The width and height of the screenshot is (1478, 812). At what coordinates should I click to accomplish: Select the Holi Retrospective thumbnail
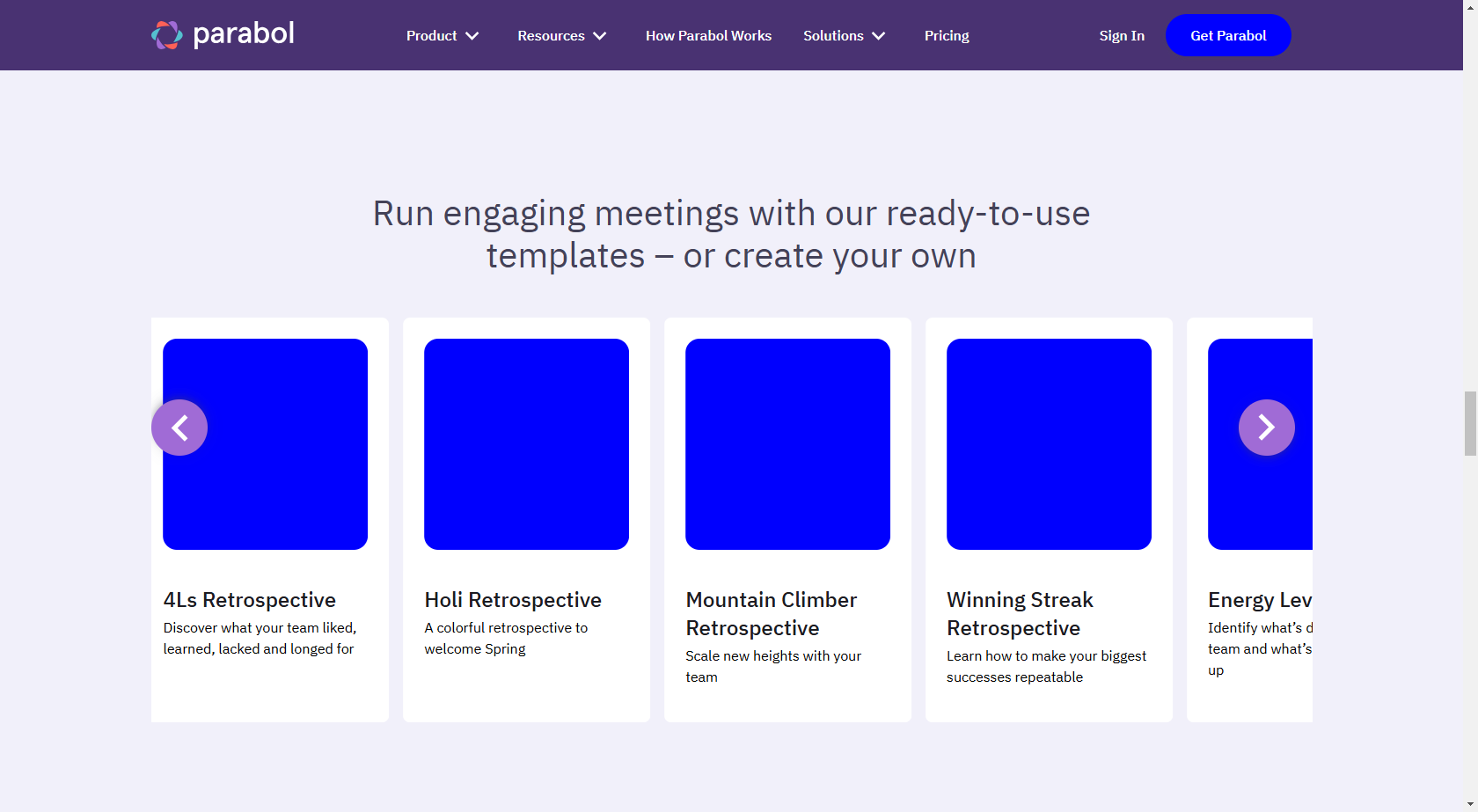coord(526,444)
